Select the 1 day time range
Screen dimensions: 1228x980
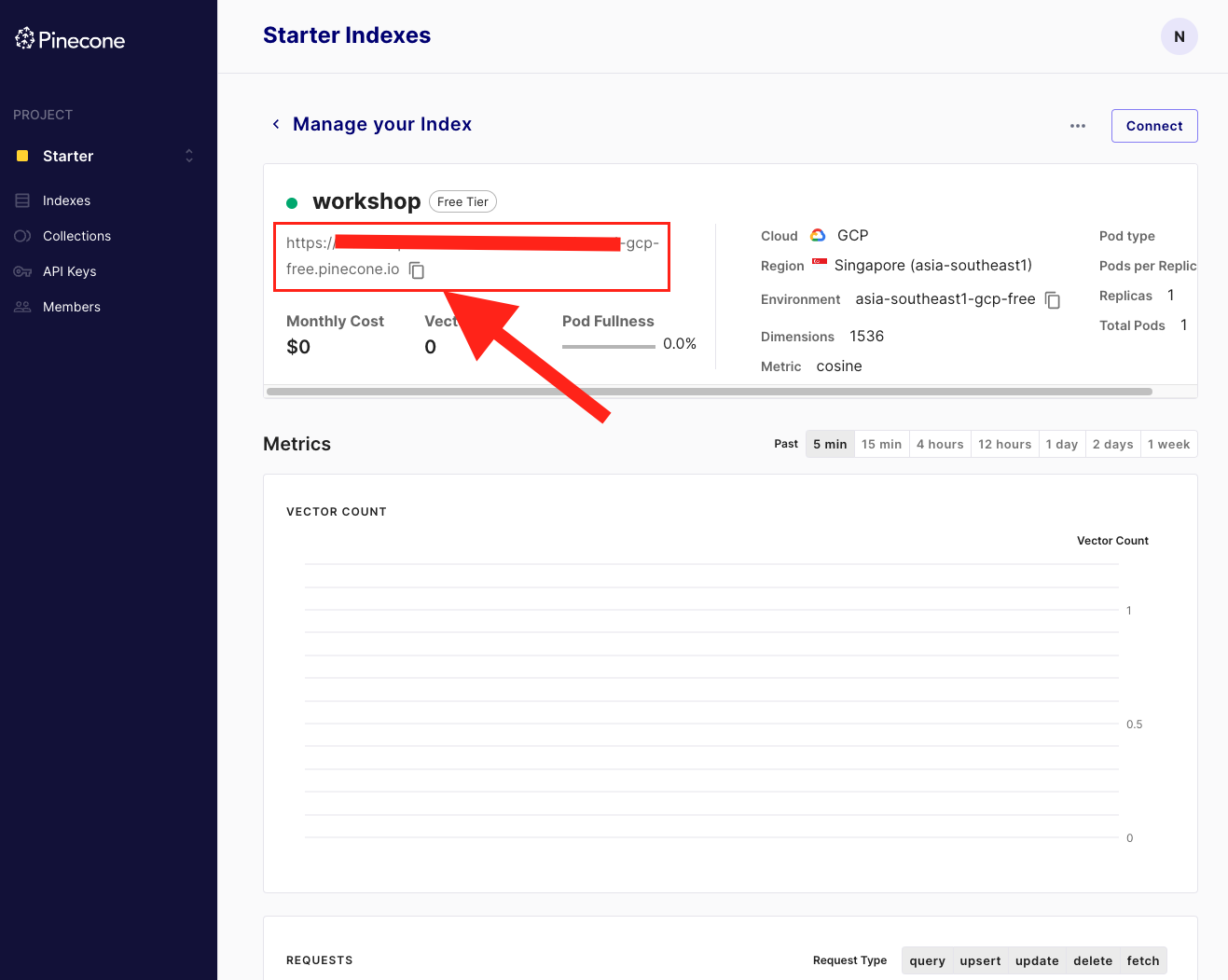1062,444
